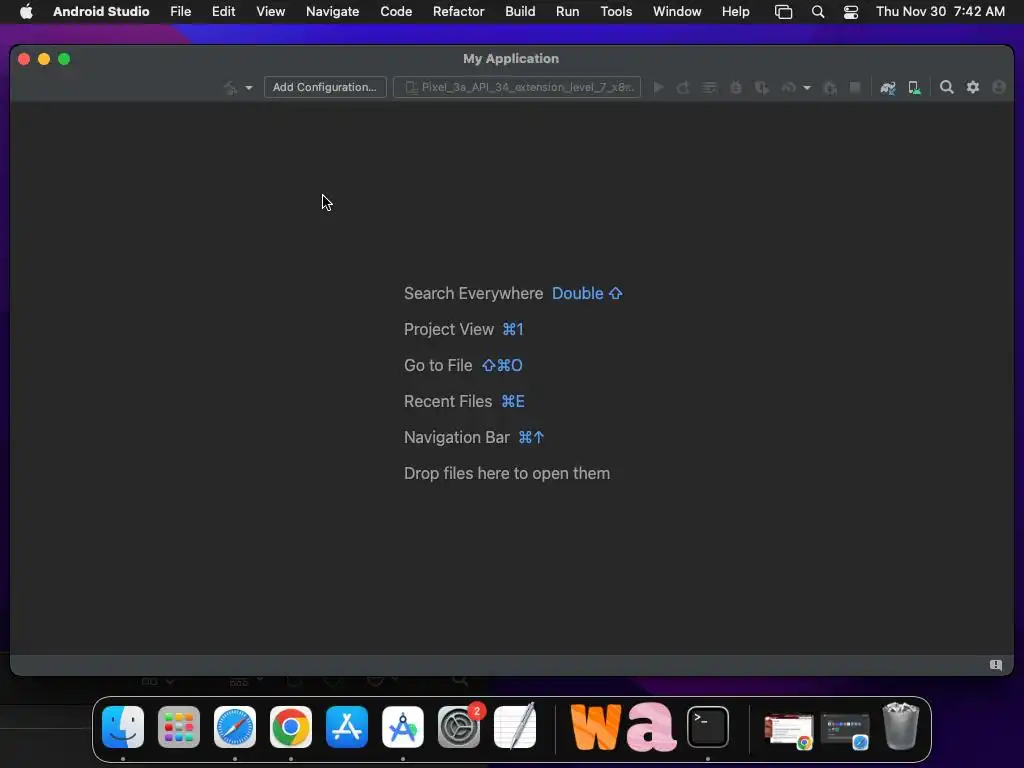
Task: Click the build hammer icon in toolbar
Action: coord(231,88)
